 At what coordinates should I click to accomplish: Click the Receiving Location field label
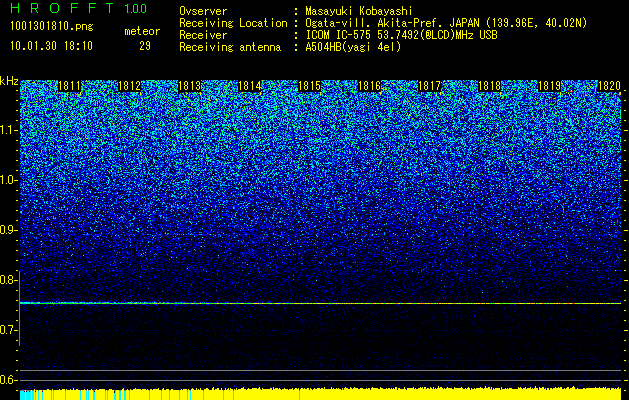(x=233, y=23)
